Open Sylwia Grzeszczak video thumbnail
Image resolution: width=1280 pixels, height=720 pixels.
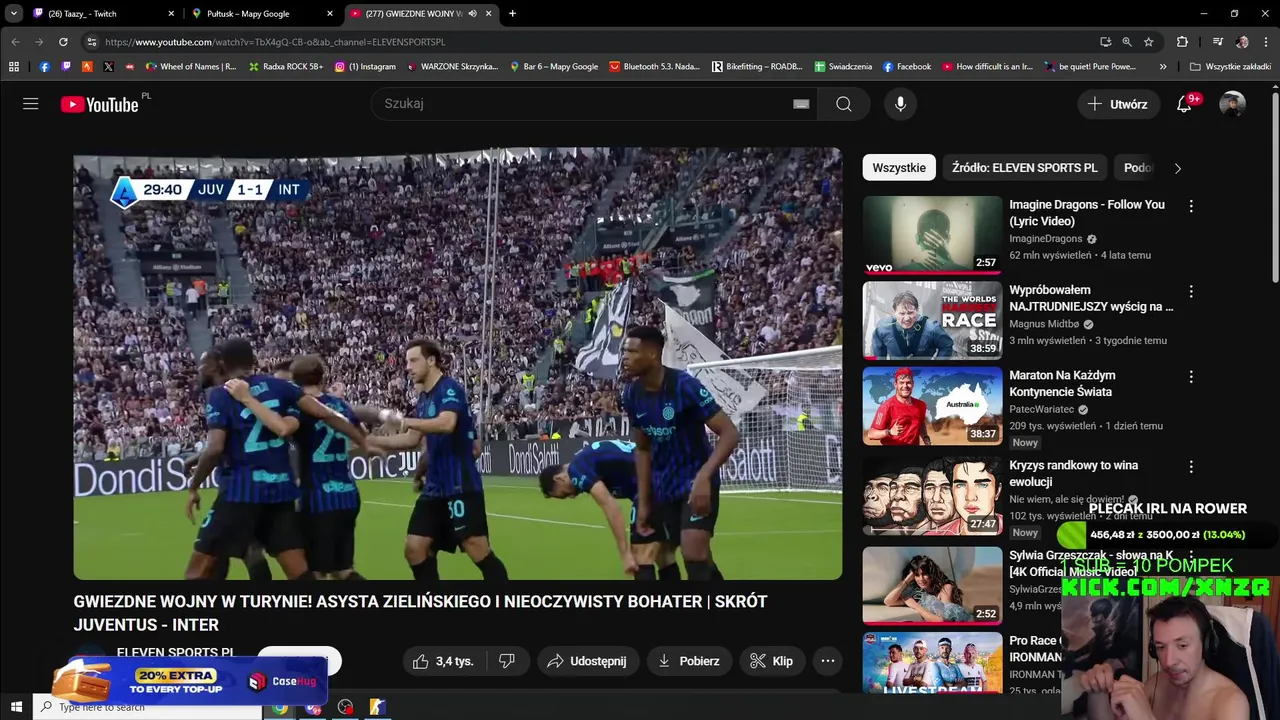click(x=932, y=585)
